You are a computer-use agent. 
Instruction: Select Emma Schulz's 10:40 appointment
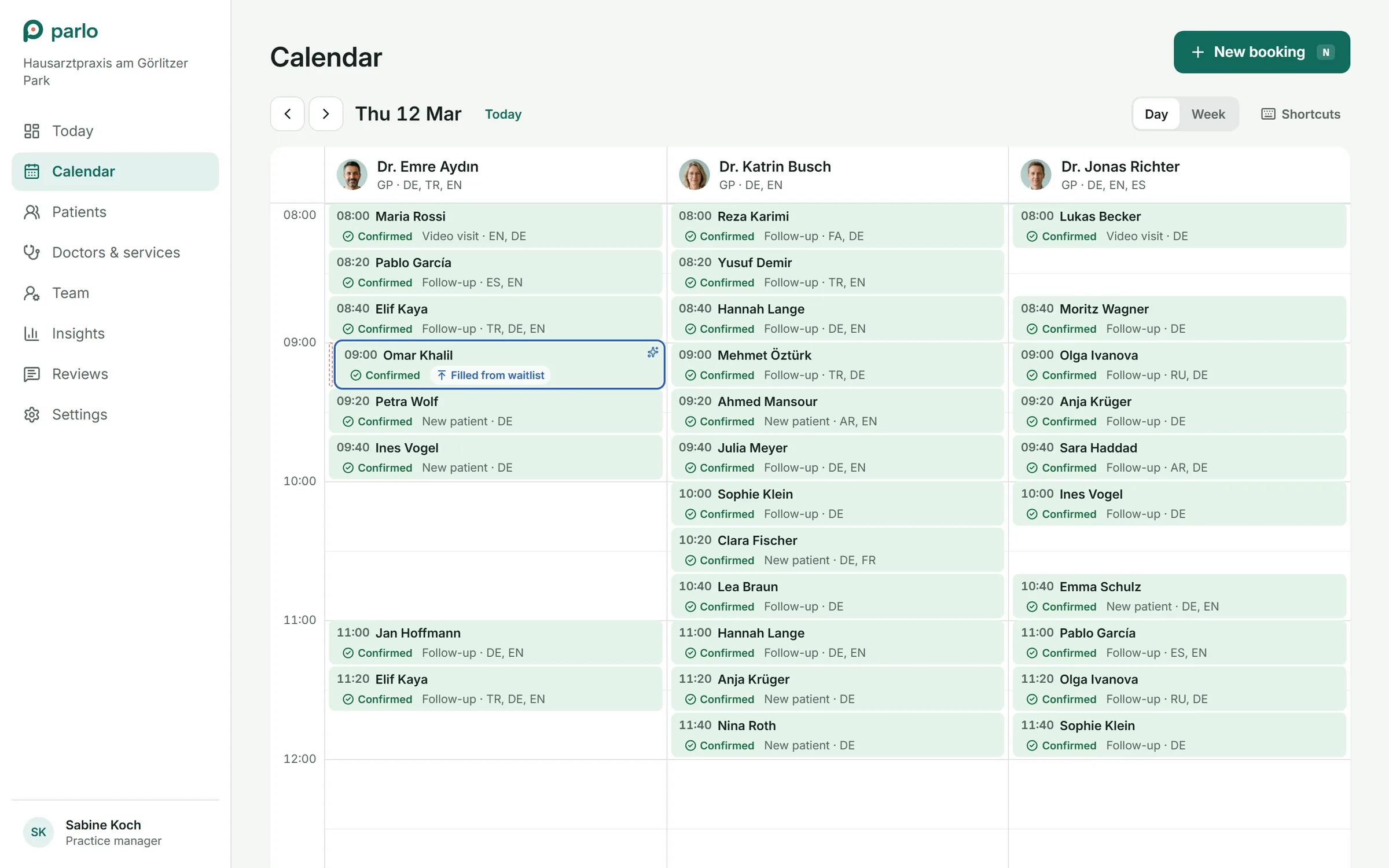point(1179,596)
